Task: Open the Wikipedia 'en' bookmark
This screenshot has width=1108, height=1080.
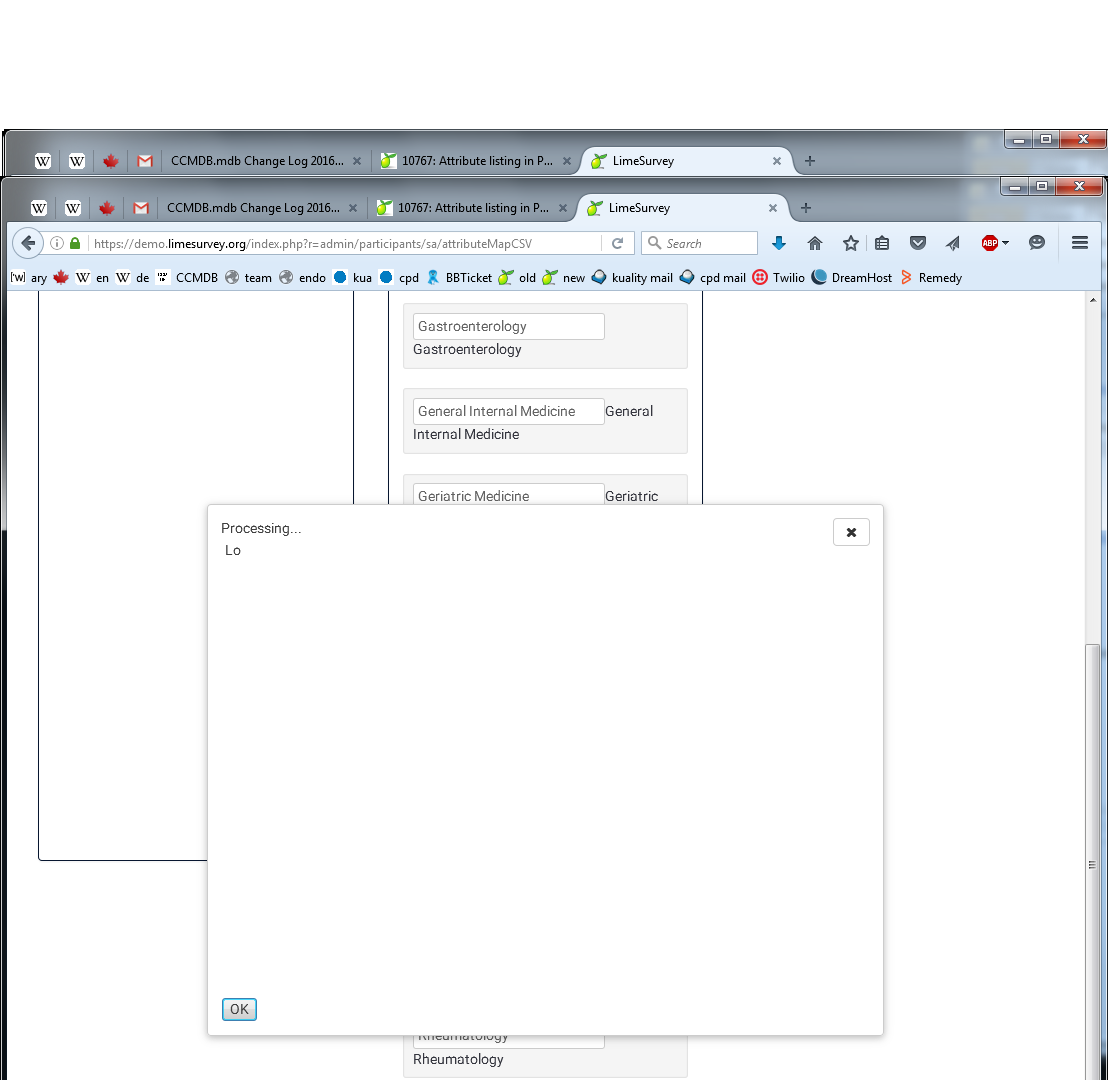Action: point(93,278)
